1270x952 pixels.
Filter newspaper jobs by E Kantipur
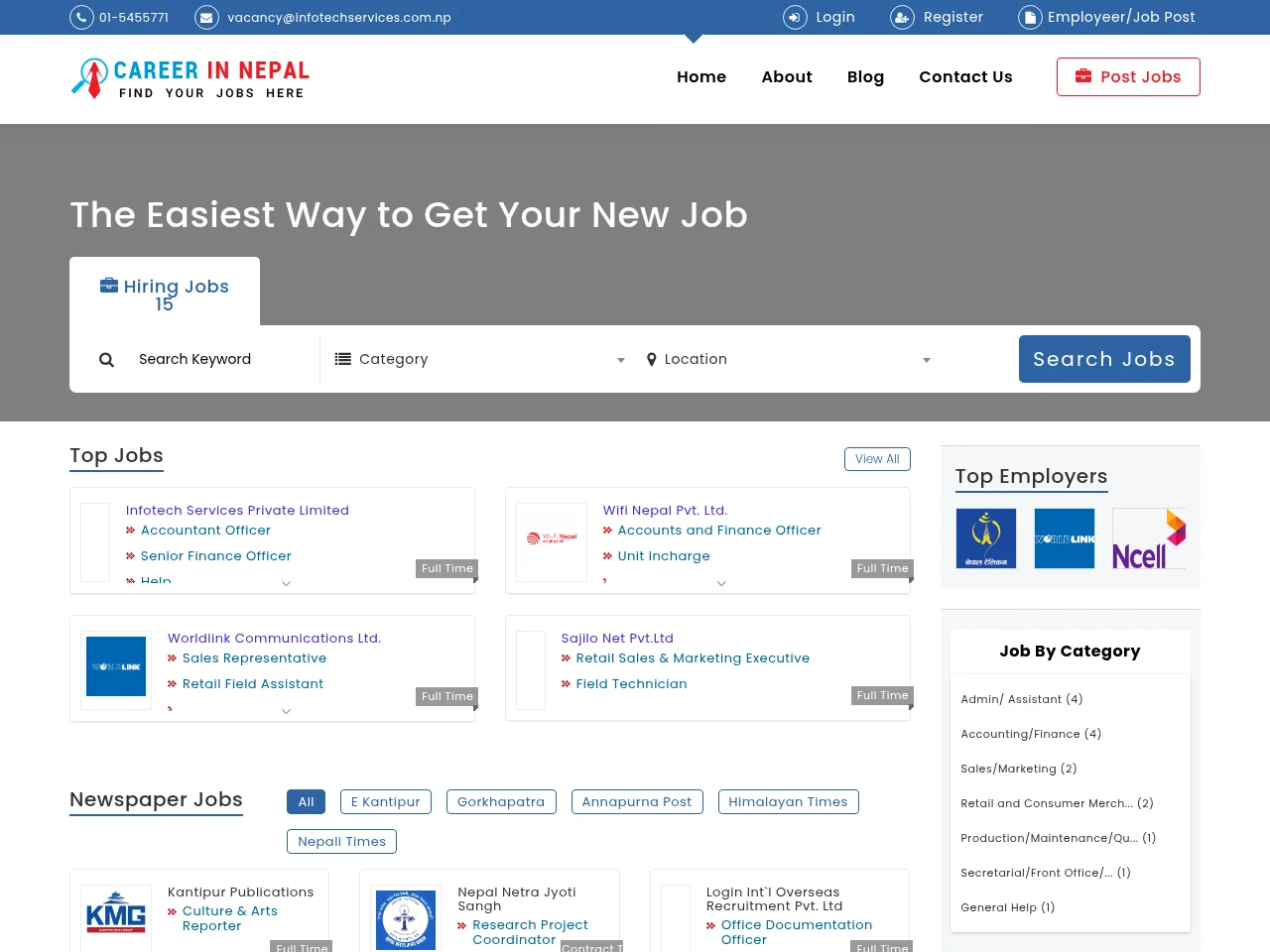[x=386, y=801]
